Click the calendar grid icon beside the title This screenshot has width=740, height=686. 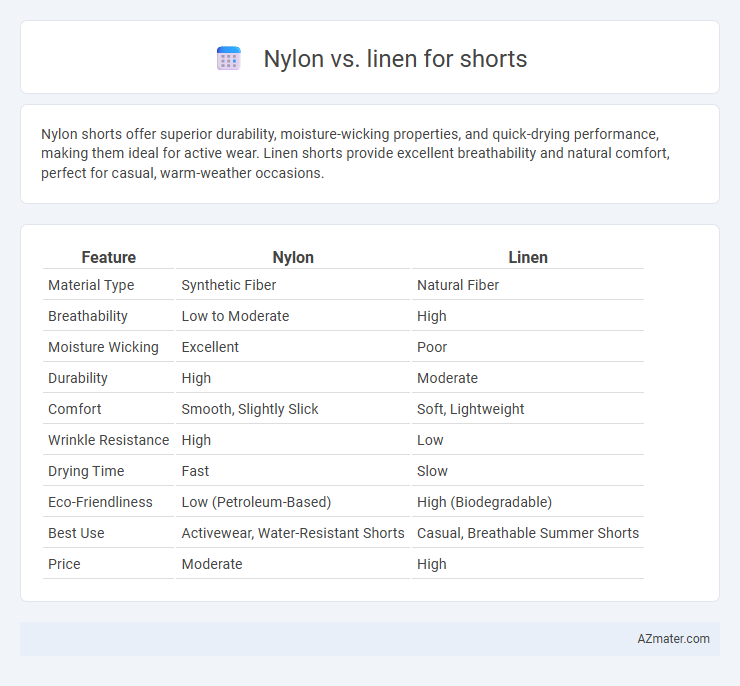pos(229,59)
